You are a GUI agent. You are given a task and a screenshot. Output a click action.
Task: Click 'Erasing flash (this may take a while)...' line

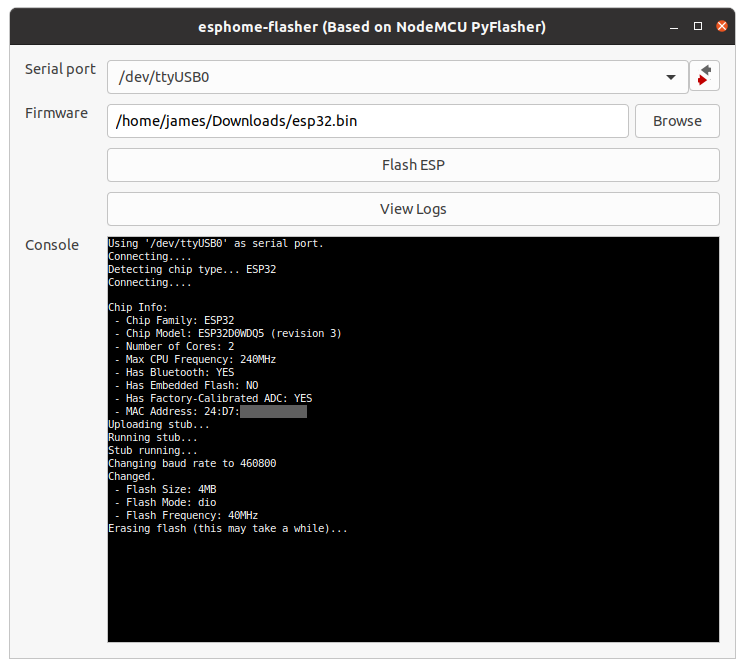(x=228, y=529)
